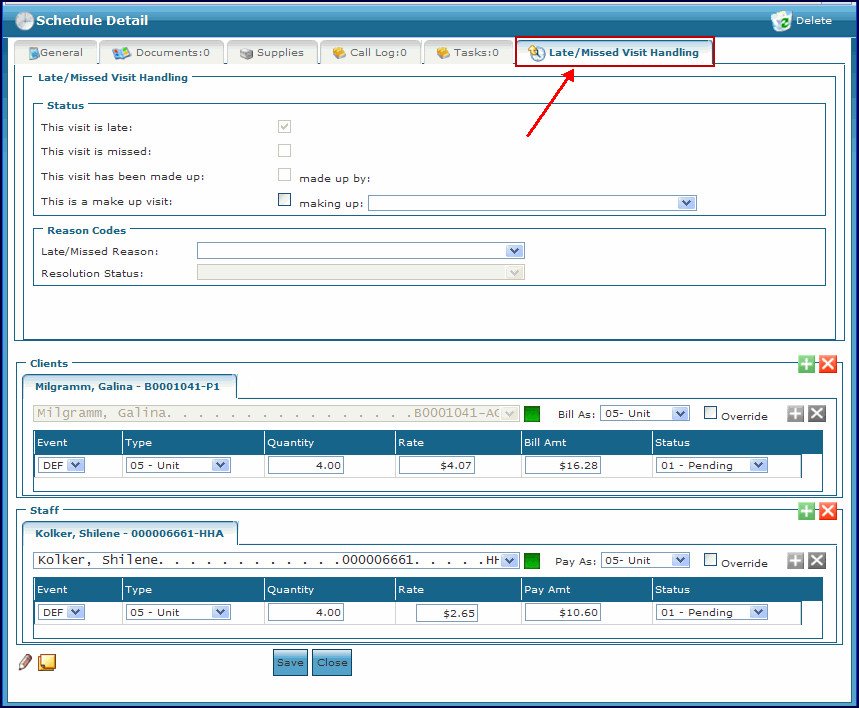The width and height of the screenshot is (859, 708).
Task: Click green plus icon in Staff section
Action: coord(807,511)
